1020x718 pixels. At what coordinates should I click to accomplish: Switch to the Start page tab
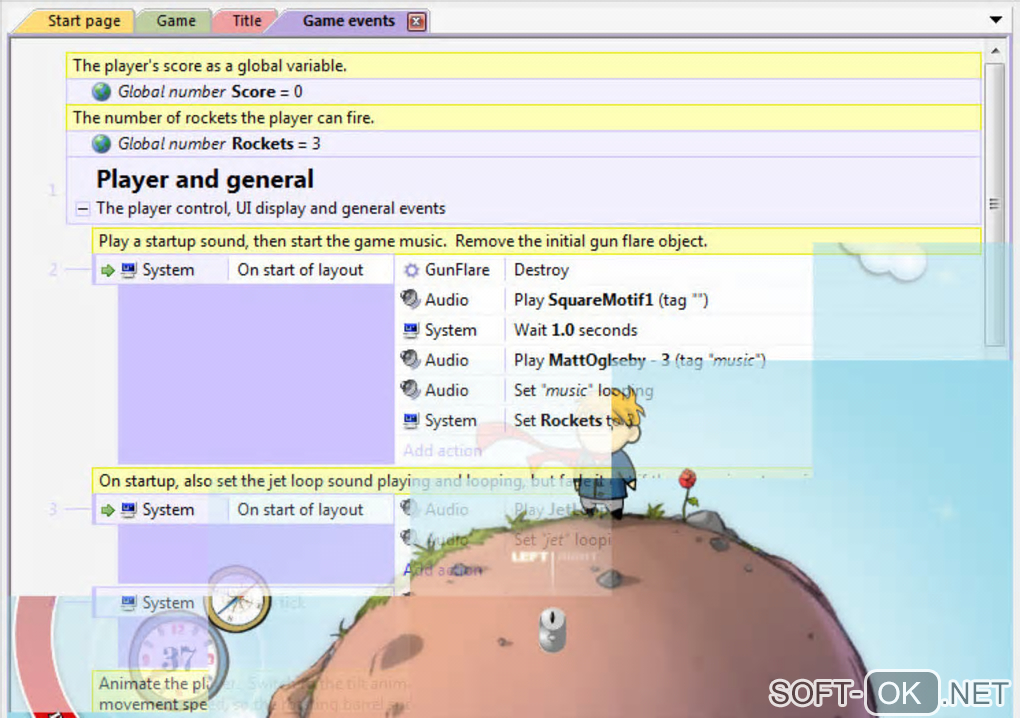point(84,21)
